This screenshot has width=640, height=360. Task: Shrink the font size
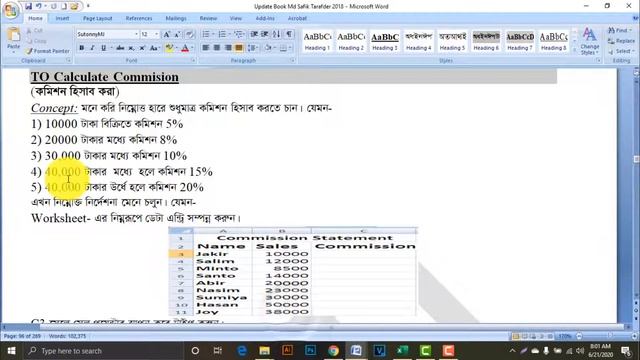(177, 35)
